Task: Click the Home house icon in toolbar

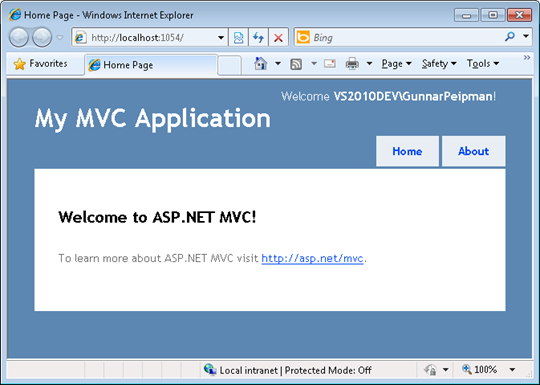Action: click(x=260, y=63)
